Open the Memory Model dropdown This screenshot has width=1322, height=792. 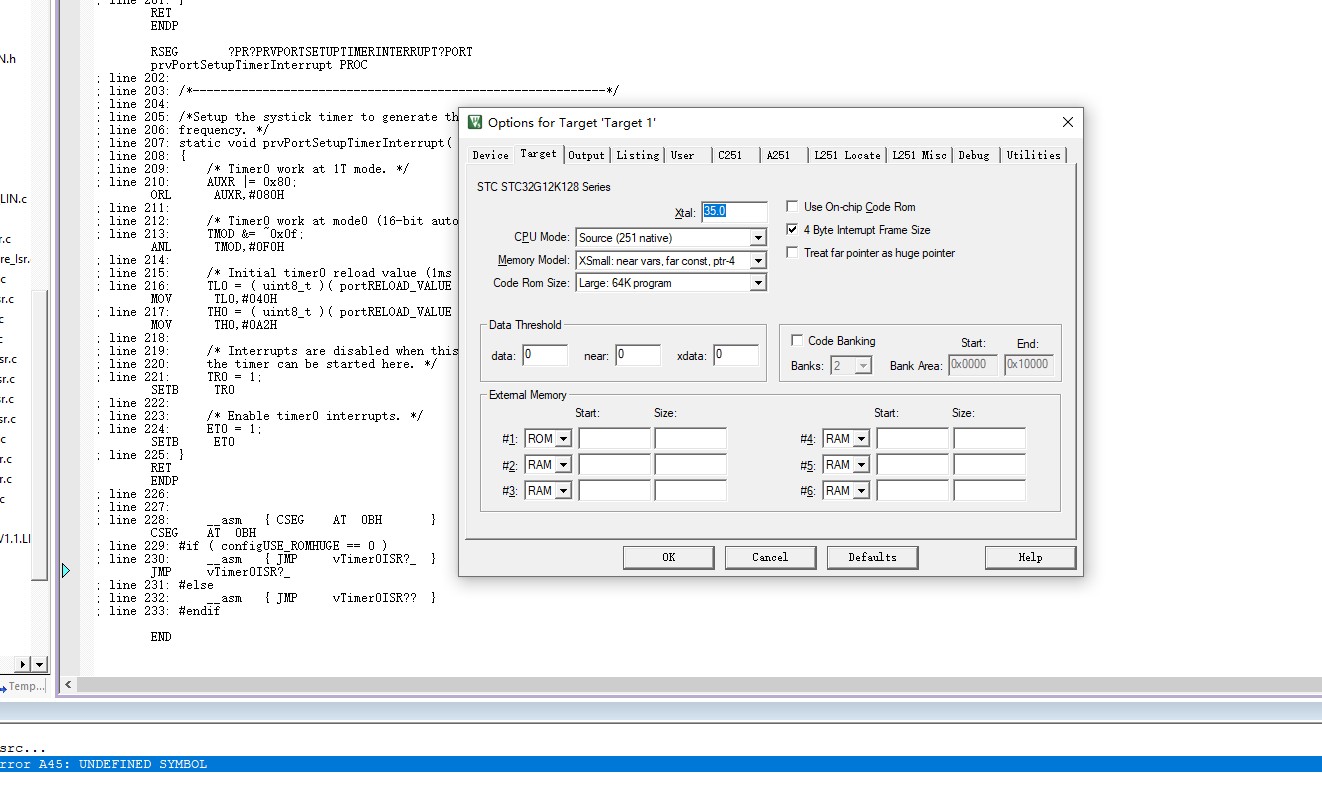[x=758, y=261]
